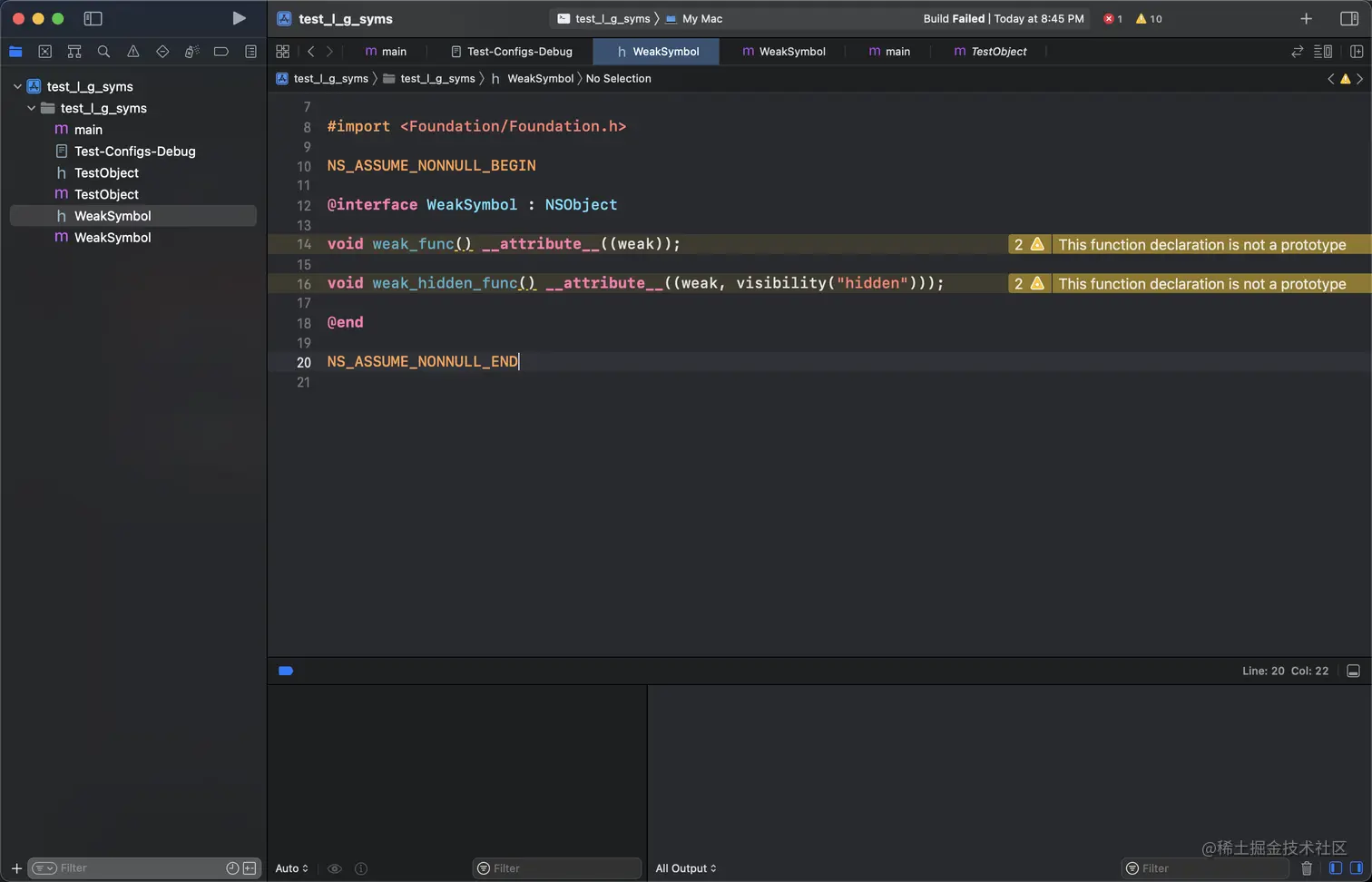Click the yellow warning count indicator
The image size is (1372, 882).
pyautogui.click(x=1149, y=18)
